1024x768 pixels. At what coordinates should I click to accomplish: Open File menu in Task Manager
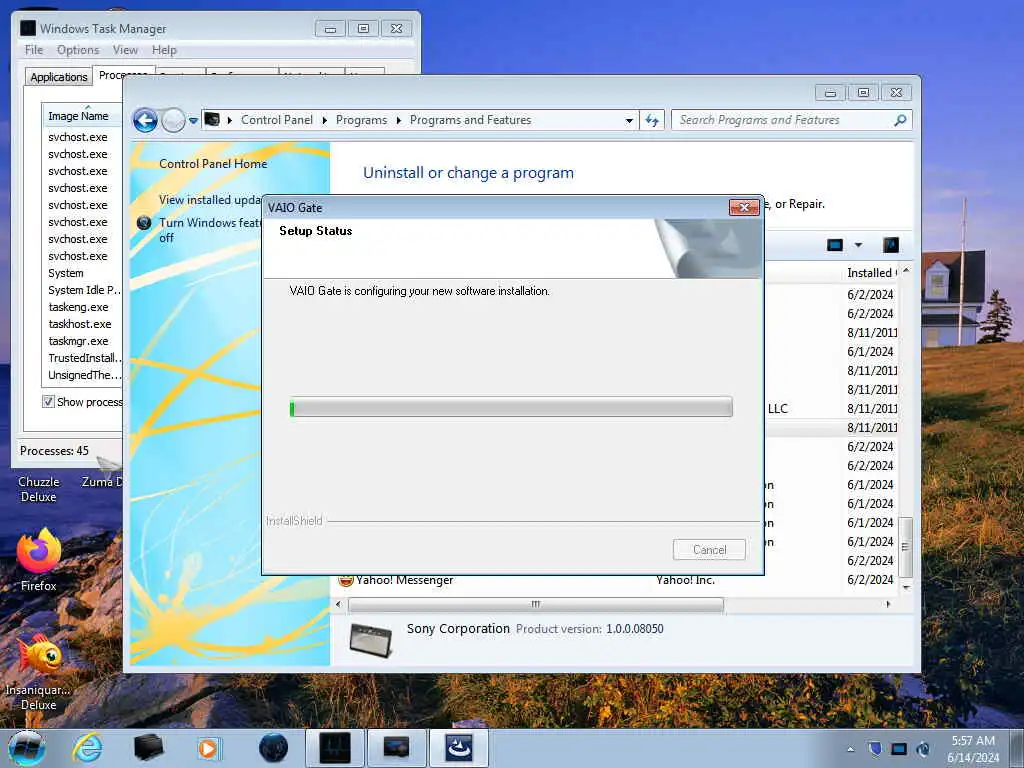34,50
